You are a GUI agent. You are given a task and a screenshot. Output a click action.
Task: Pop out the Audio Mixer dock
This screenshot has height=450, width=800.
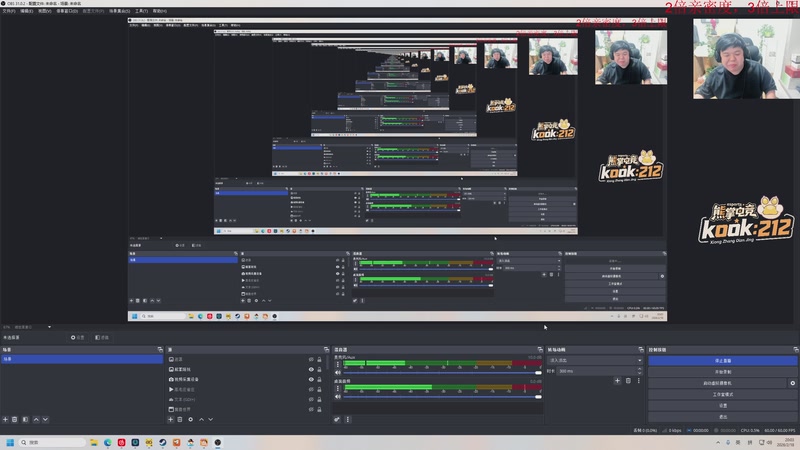540,349
